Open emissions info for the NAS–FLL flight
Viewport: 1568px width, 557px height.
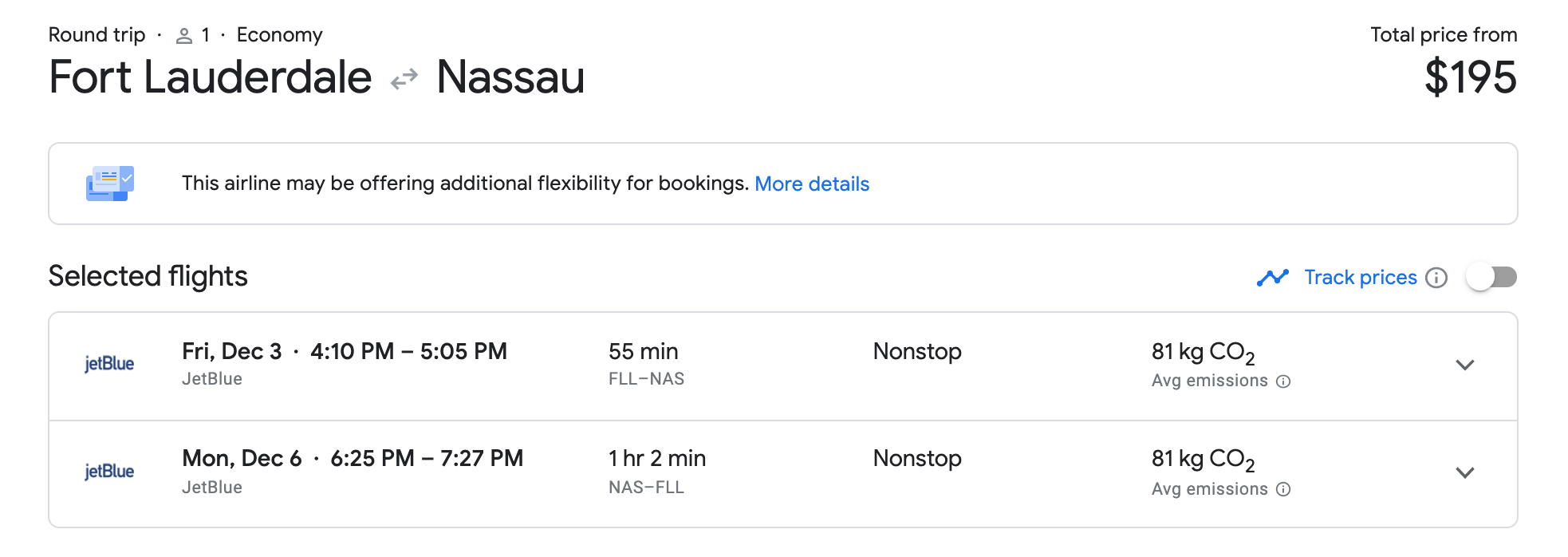pos(1283,489)
